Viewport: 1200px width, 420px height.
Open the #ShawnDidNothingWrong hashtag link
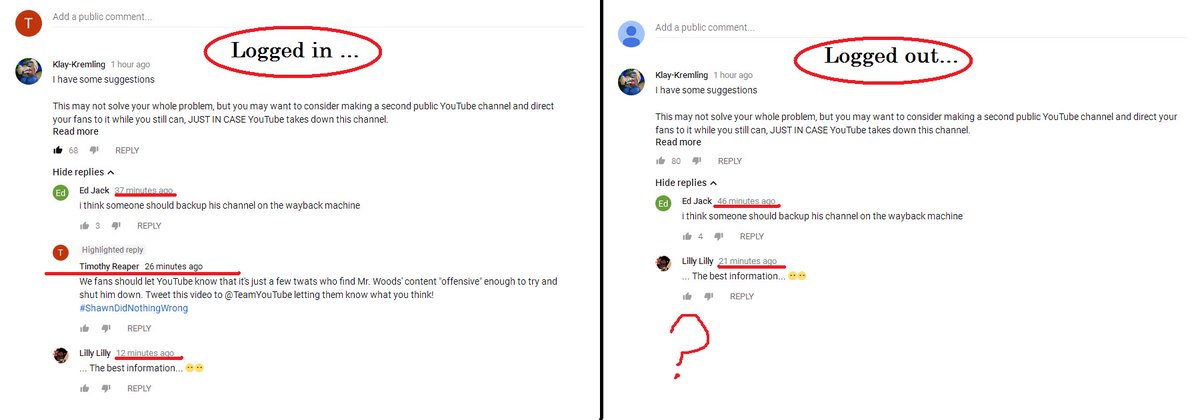[134, 308]
